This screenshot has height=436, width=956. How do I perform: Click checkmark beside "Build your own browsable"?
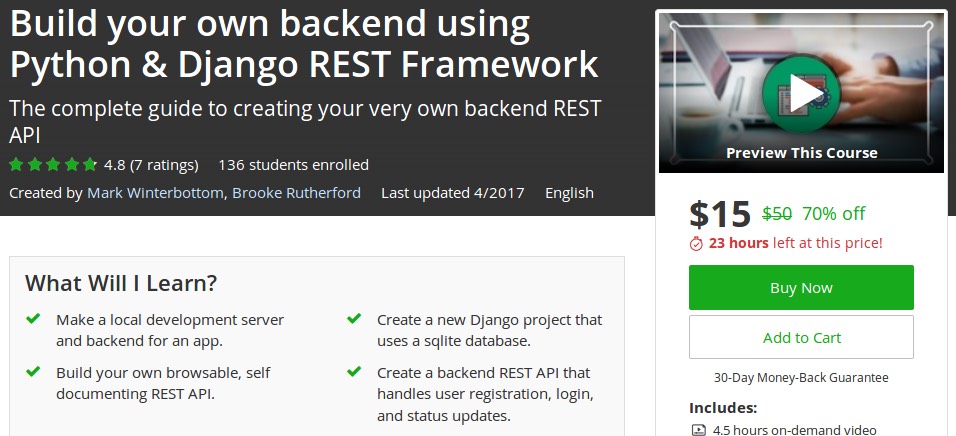pos(33,372)
